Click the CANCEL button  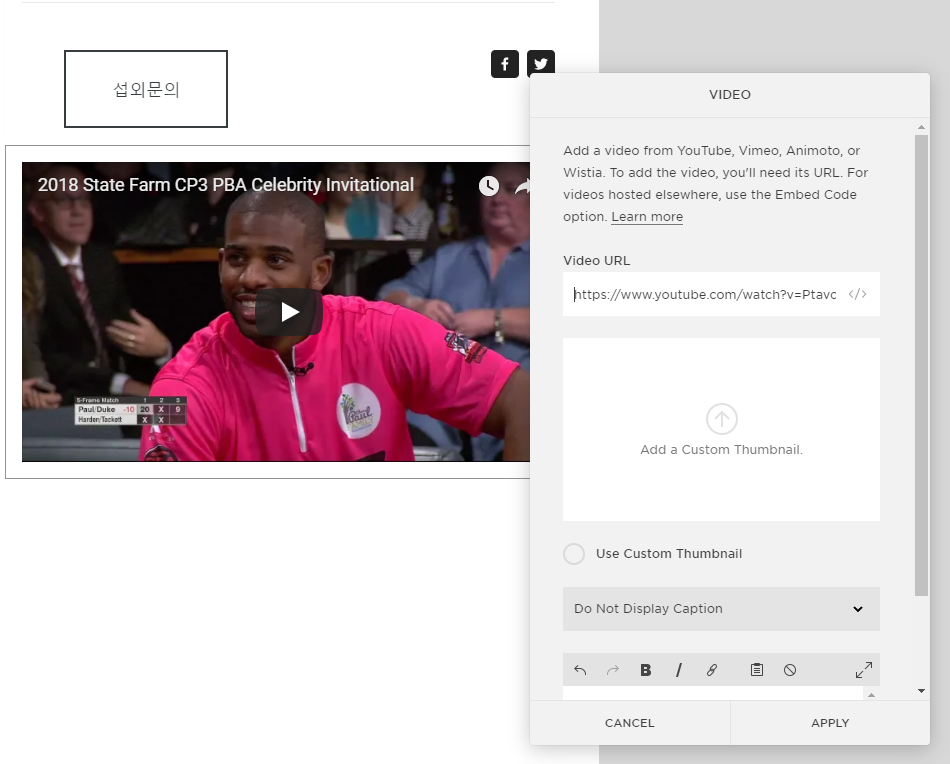[630, 723]
